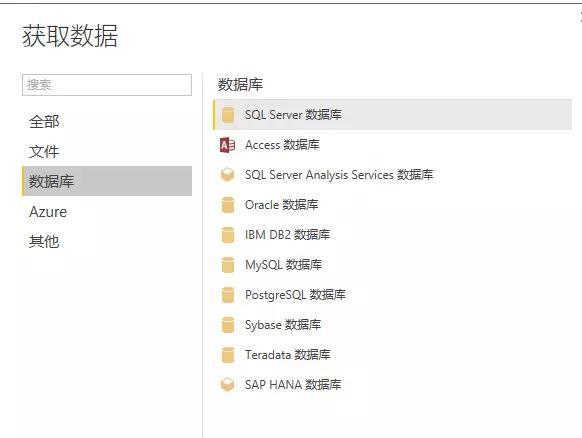The width and height of the screenshot is (582, 438).
Task: Click the red Access database icon
Action: pyautogui.click(x=227, y=145)
